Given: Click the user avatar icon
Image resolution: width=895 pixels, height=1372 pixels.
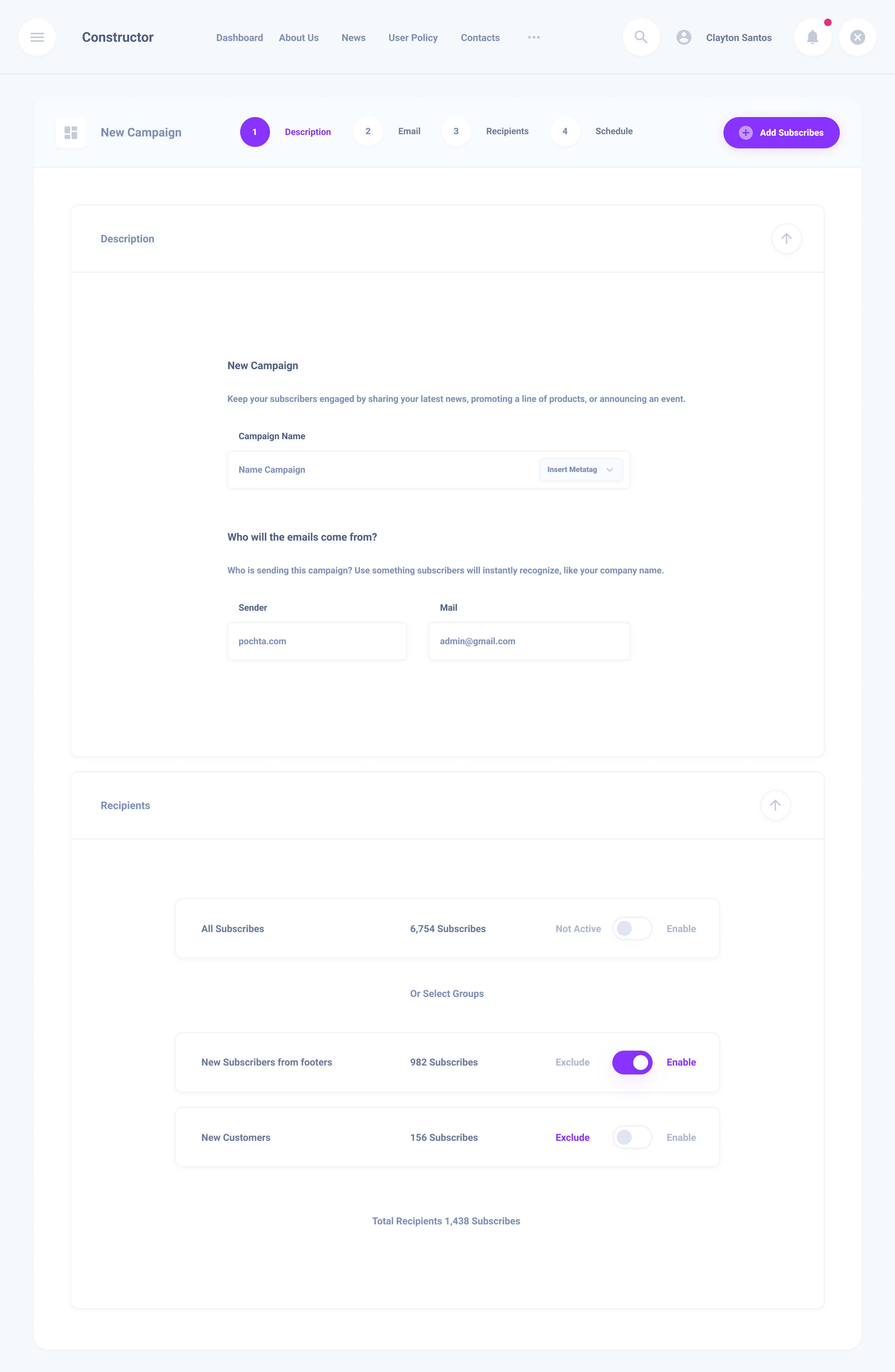Looking at the screenshot, I should click(x=683, y=38).
